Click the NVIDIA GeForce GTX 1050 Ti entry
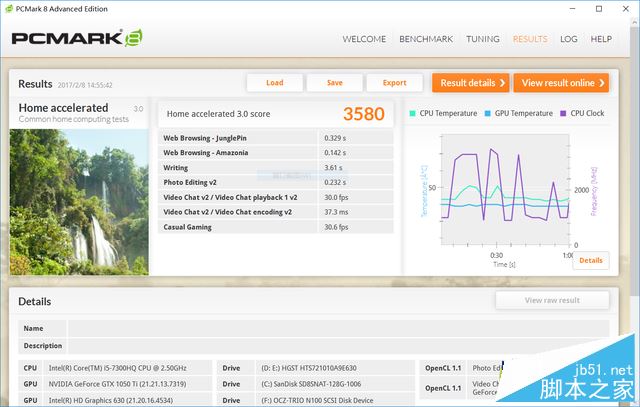Image resolution: width=640 pixels, height=407 pixels. [x=117, y=384]
